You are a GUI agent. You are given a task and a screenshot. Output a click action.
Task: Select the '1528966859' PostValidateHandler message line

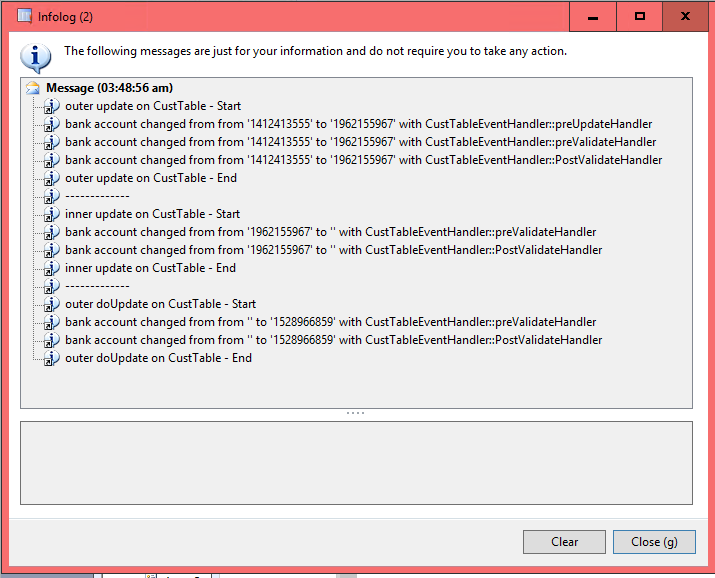tap(333, 340)
